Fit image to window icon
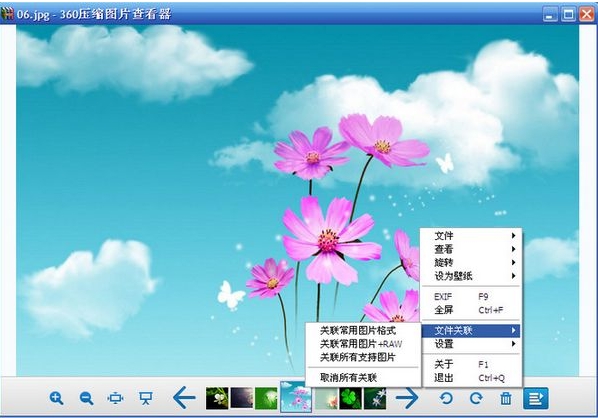This screenshot has height=418, width=598. coord(116,398)
